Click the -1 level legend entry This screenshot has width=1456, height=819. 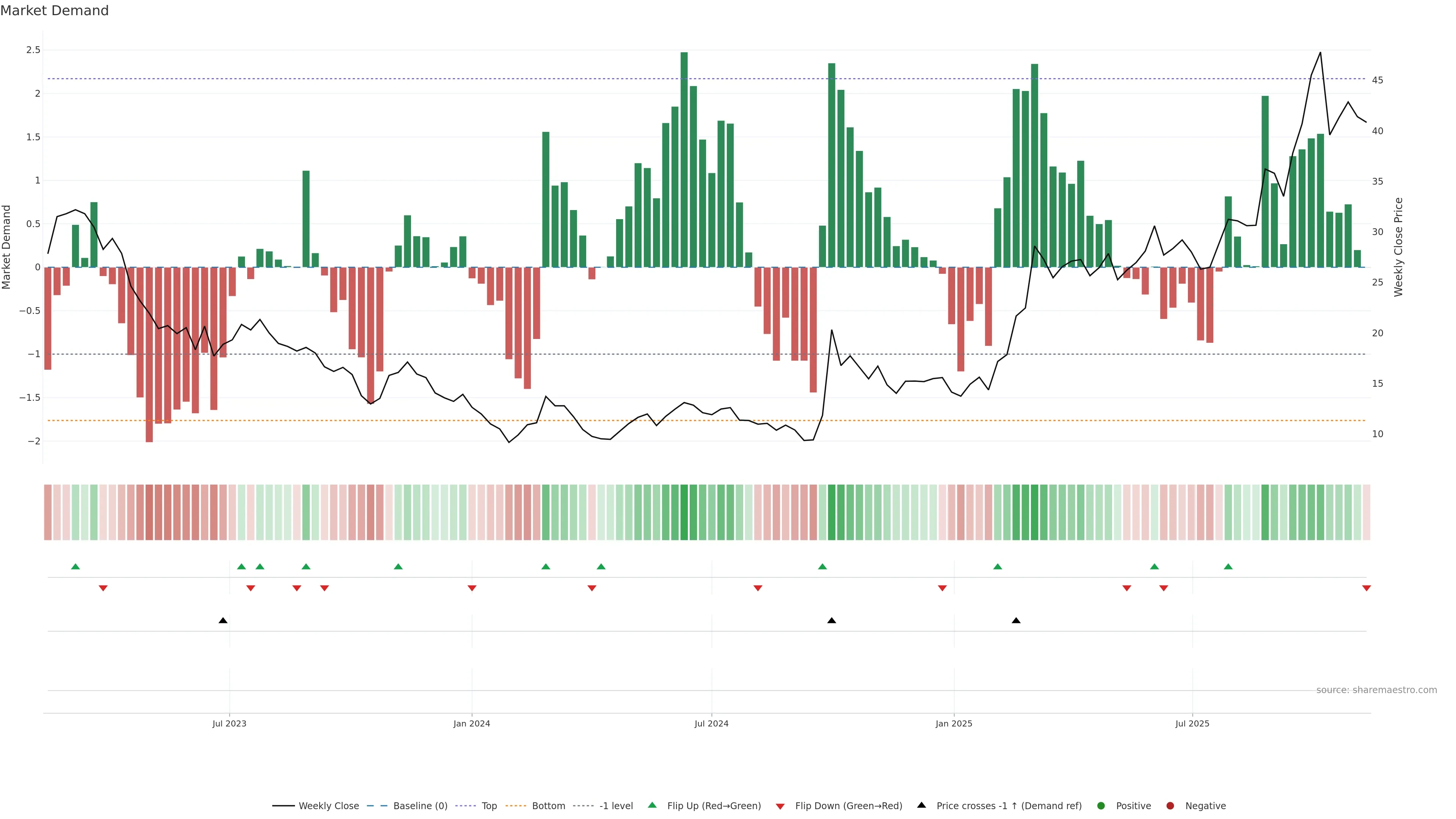[615, 806]
